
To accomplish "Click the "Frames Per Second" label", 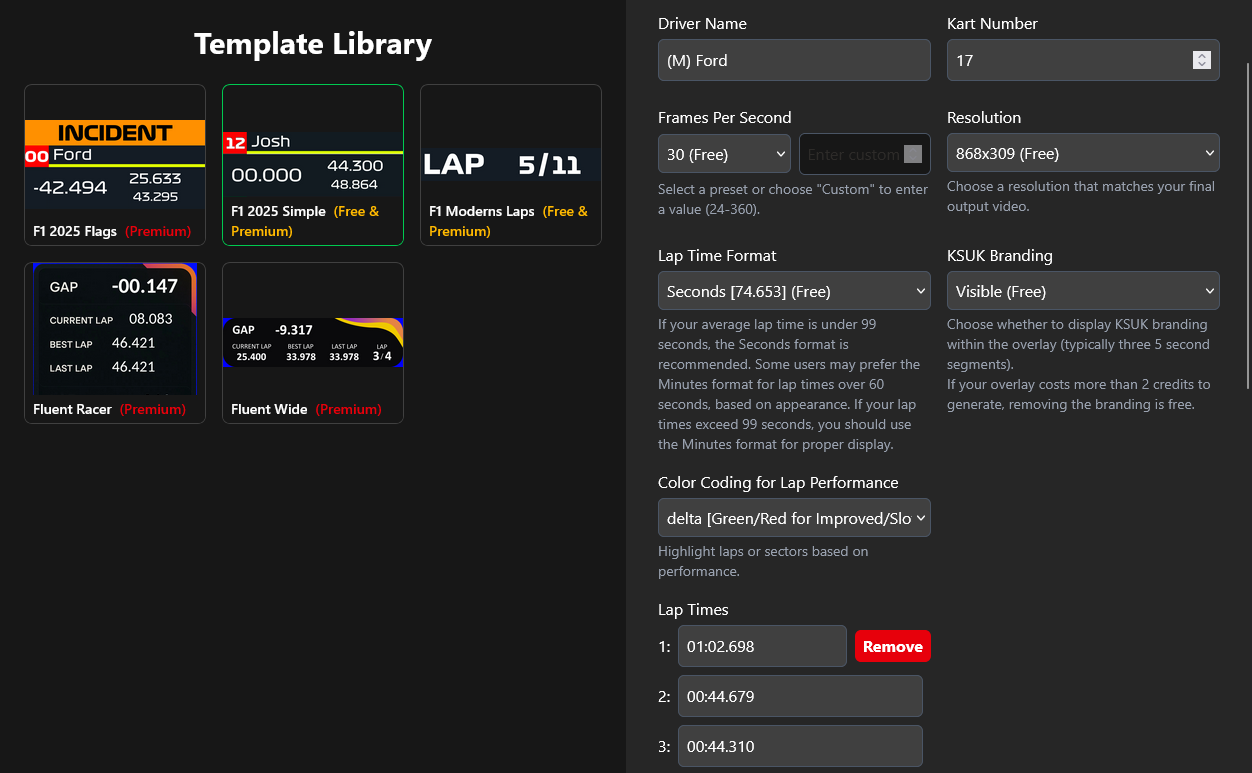I will [725, 117].
